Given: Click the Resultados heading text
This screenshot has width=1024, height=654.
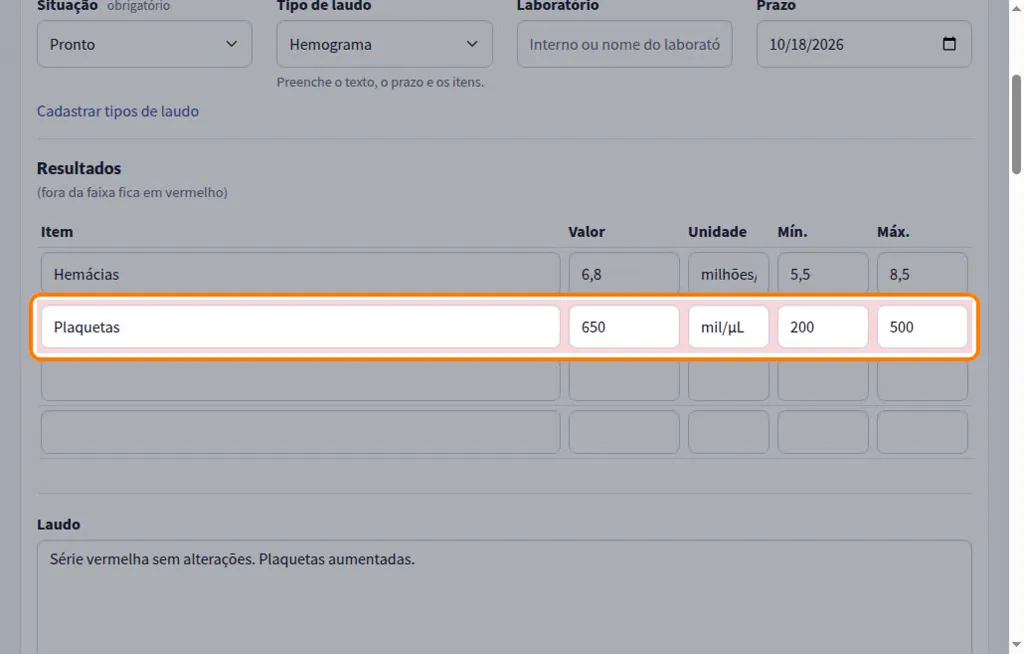Looking at the screenshot, I should coord(79,168).
